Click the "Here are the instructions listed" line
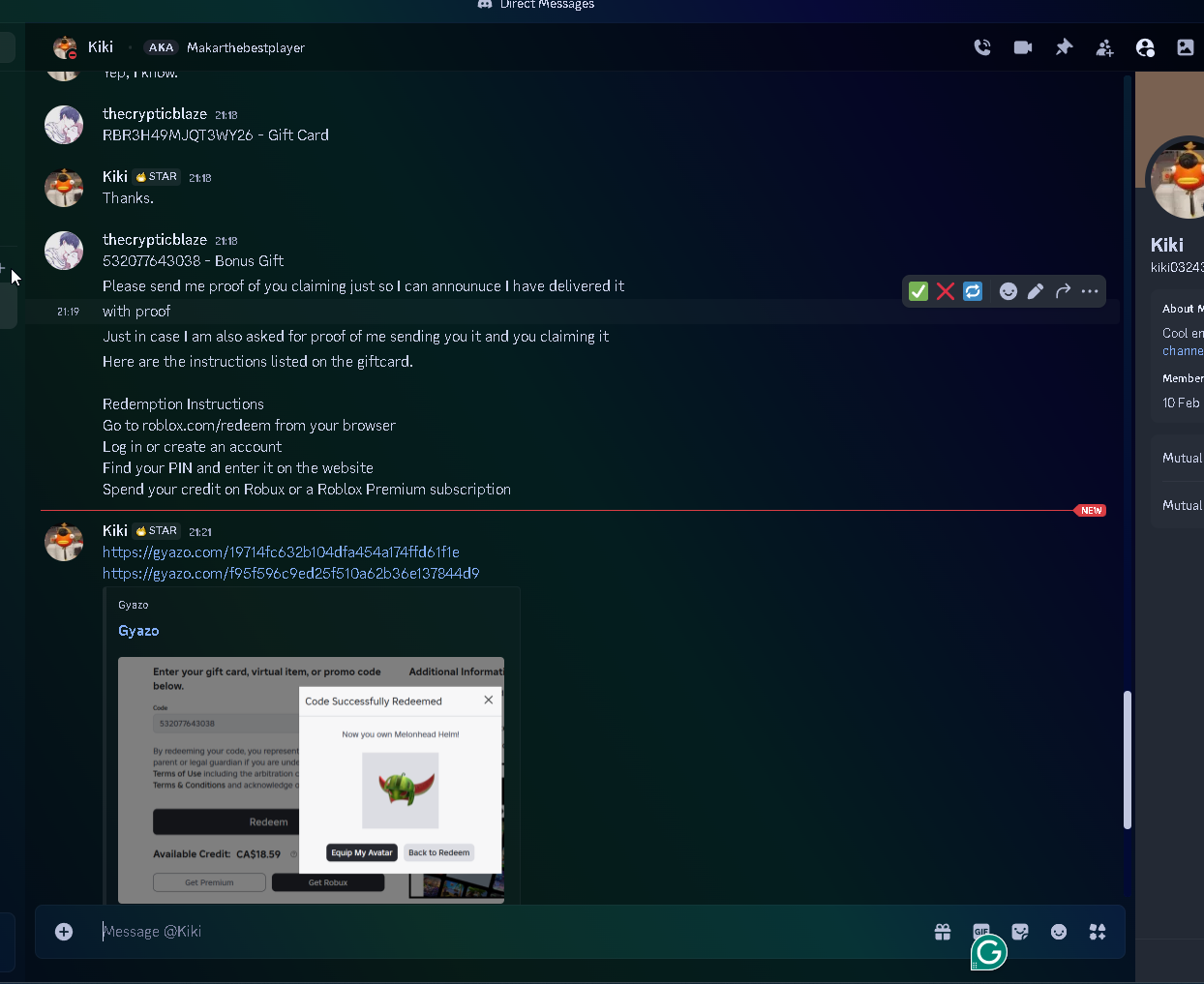Image resolution: width=1204 pixels, height=984 pixels. pos(258,362)
